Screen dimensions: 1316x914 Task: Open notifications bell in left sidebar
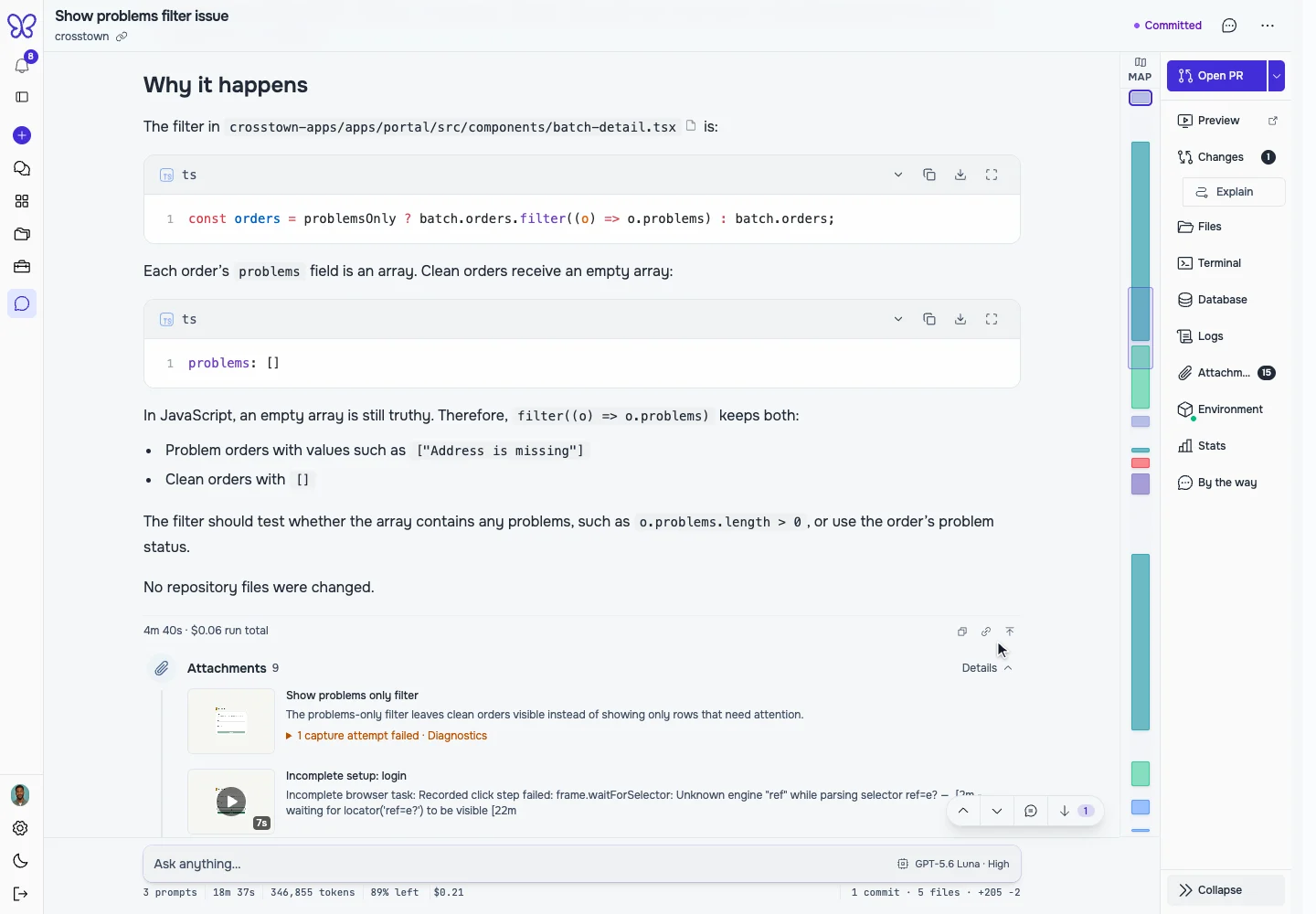tap(22, 66)
